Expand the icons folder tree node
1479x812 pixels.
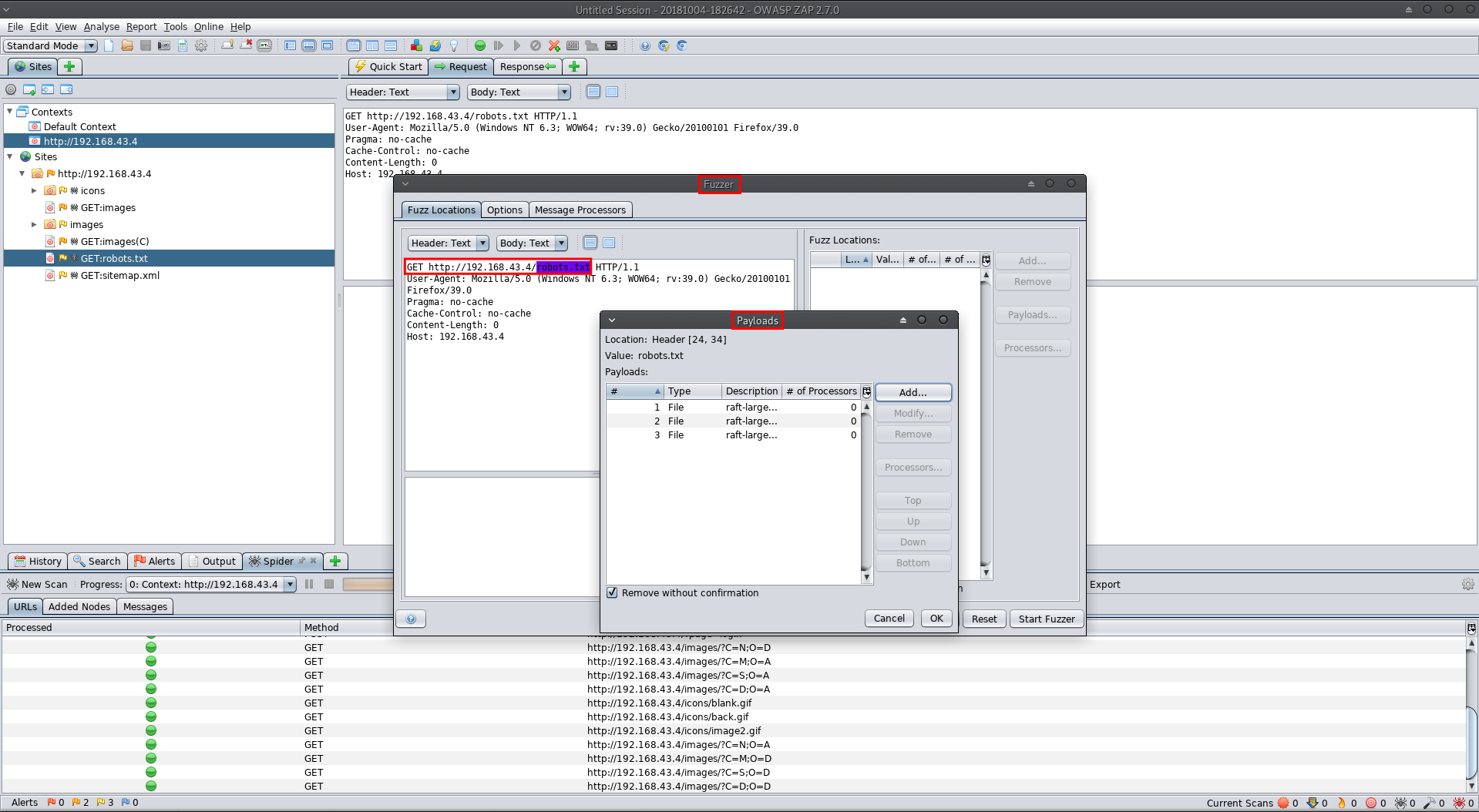34,190
